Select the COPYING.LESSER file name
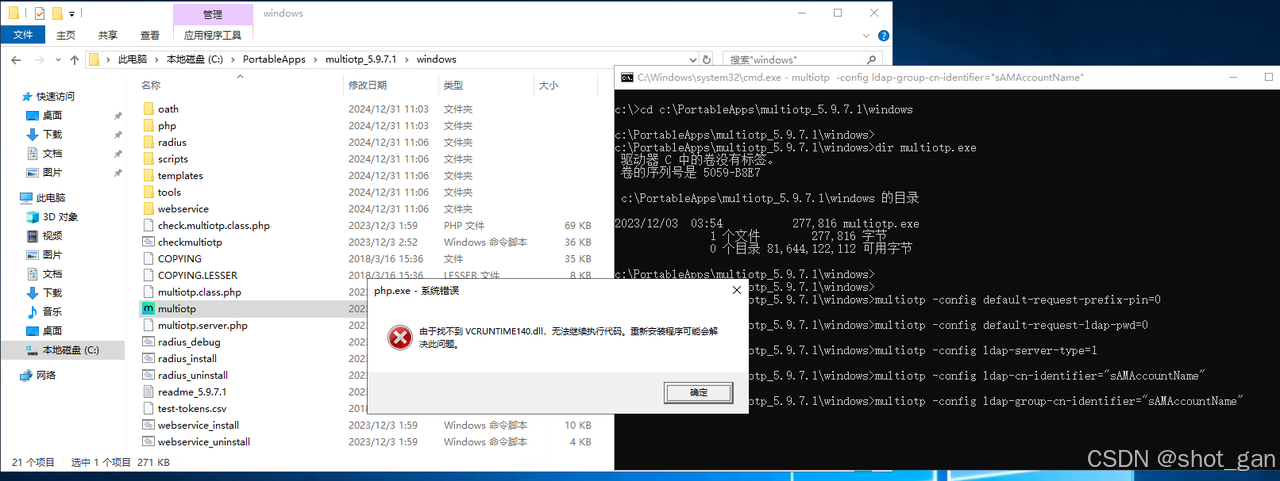This screenshot has height=481, width=1280. coord(199,275)
